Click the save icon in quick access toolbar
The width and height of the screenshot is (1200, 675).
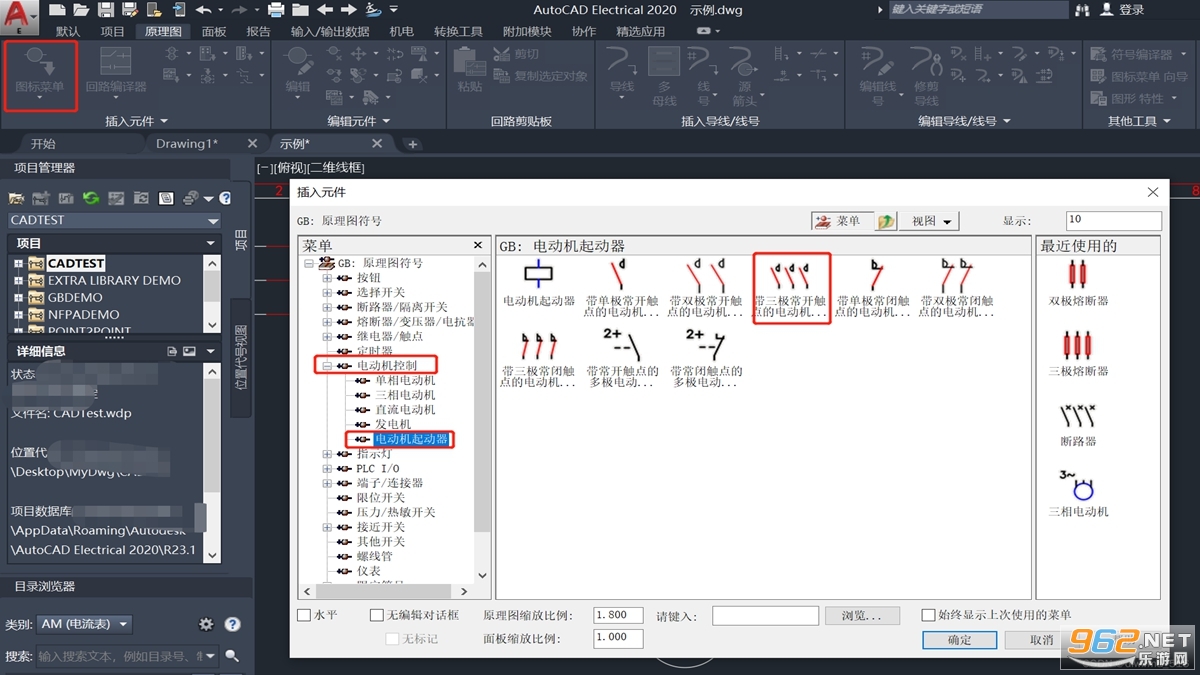[105, 10]
